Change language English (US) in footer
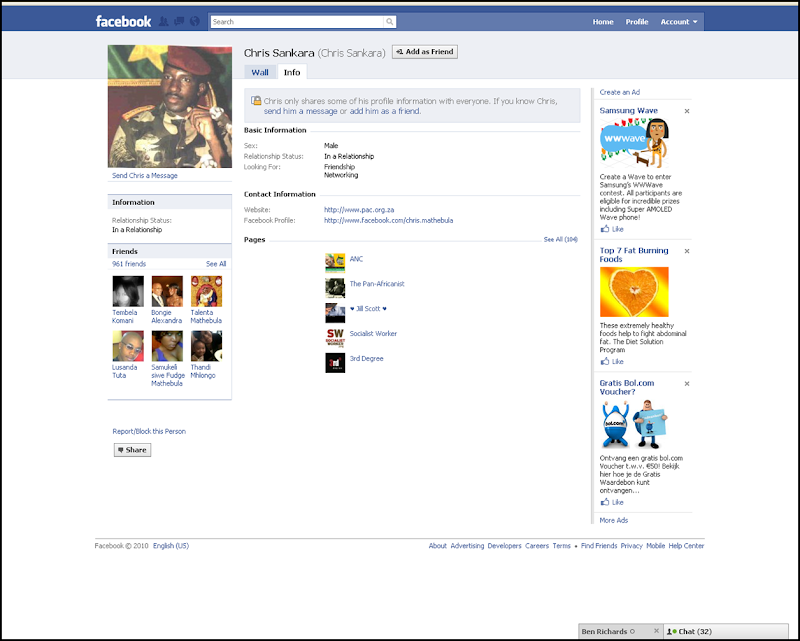 coord(171,546)
